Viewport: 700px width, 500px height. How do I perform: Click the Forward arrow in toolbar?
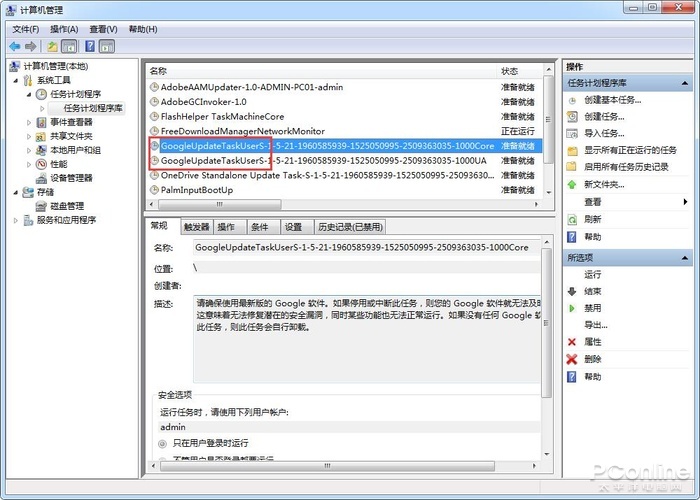pyautogui.click(x=30, y=46)
